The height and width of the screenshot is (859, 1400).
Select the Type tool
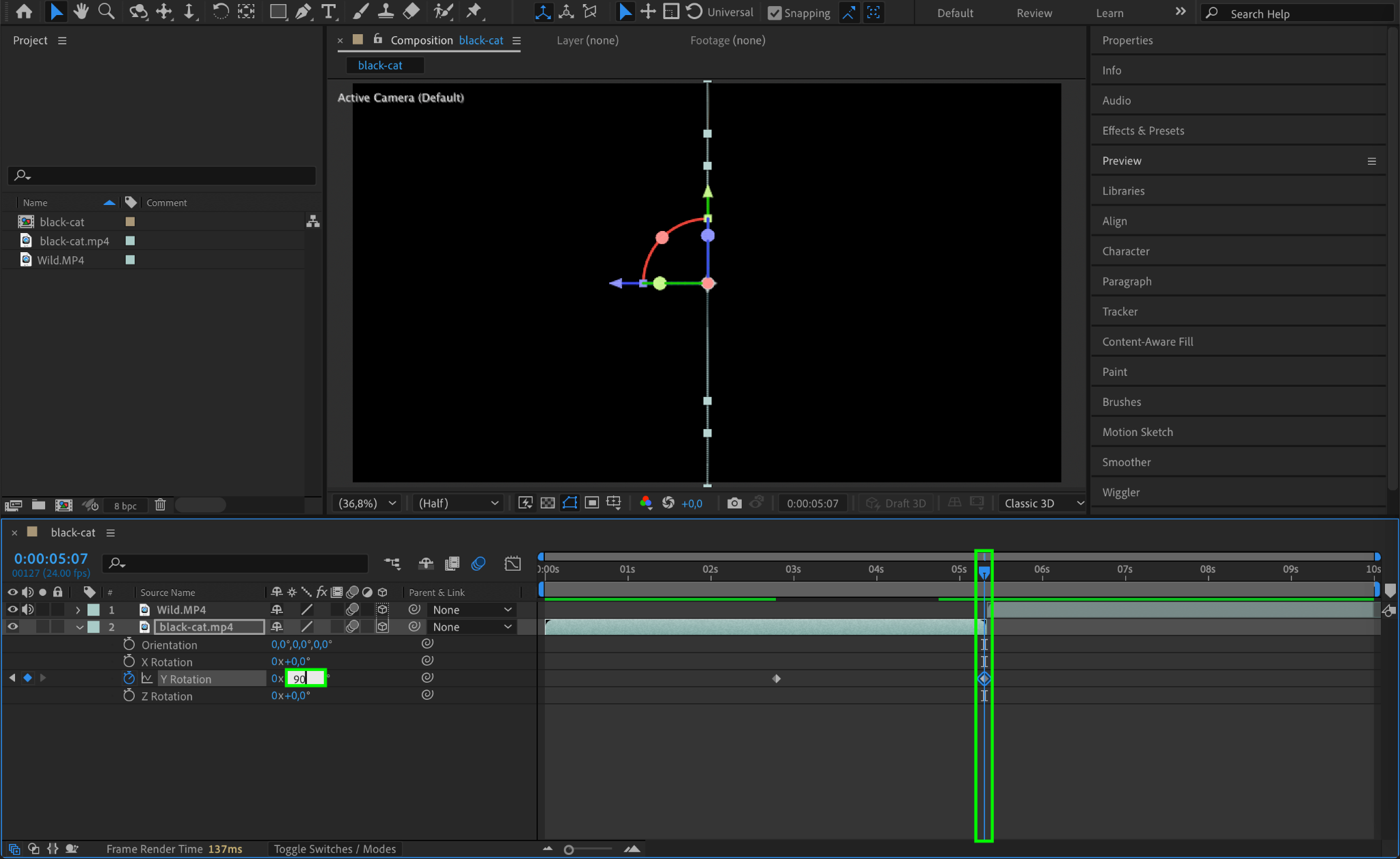point(329,12)
